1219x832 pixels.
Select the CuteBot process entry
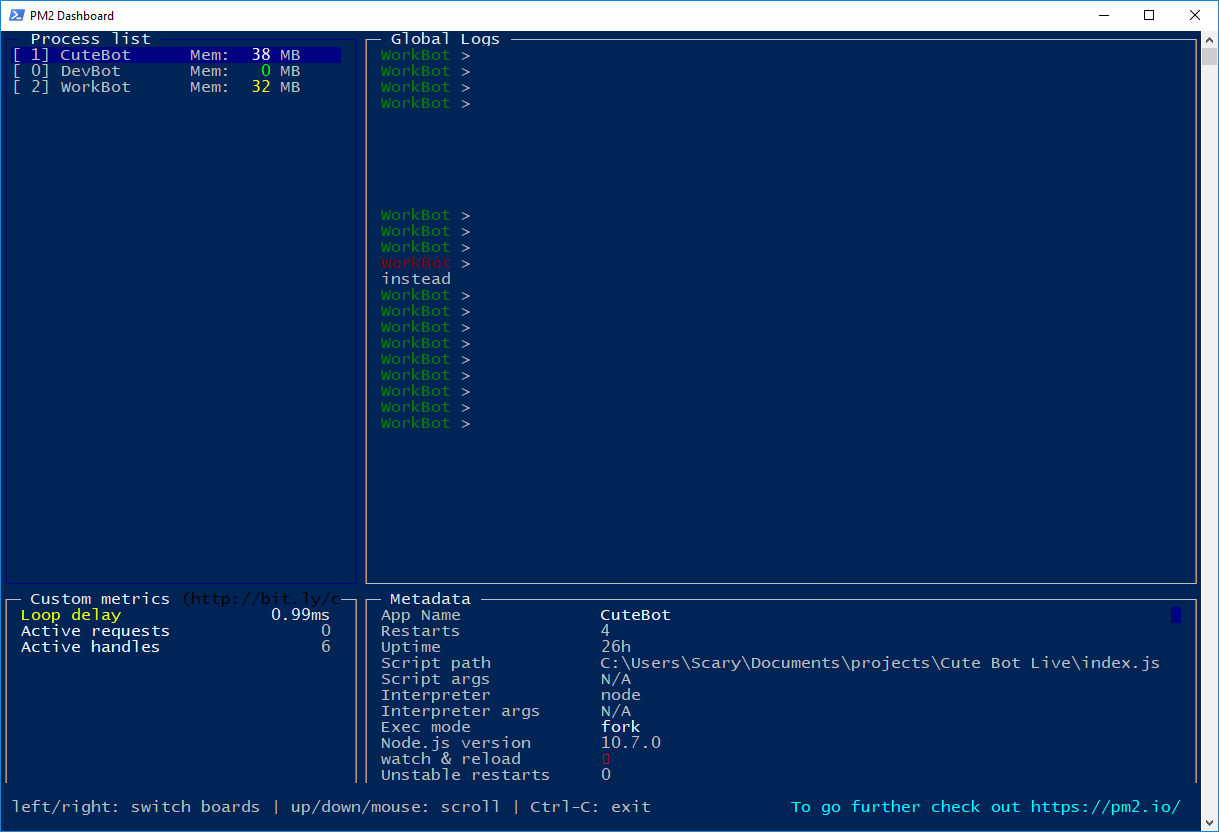[95, 54]
